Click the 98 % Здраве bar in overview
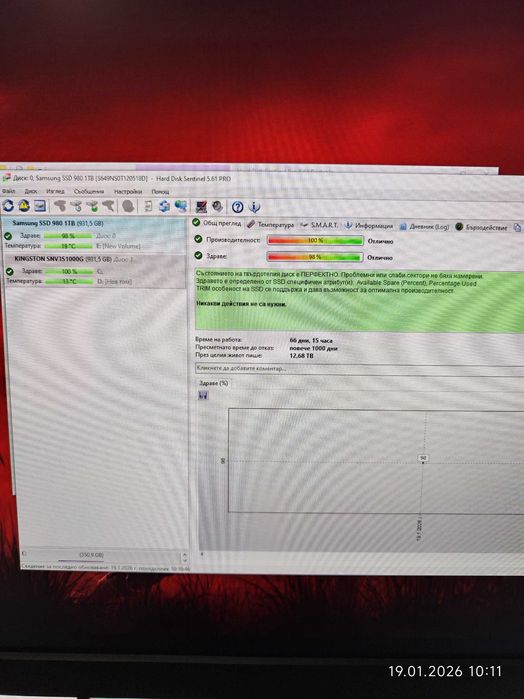The height and width of the screenshot is (699, 524). tap(314, 257)
